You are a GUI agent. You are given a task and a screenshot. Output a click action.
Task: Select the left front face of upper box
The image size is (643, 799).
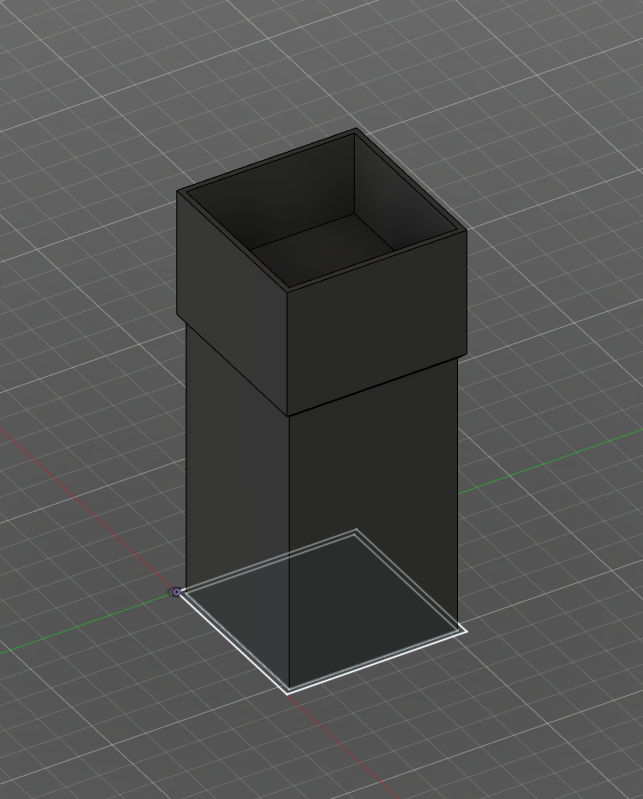[x=232, y=303]
